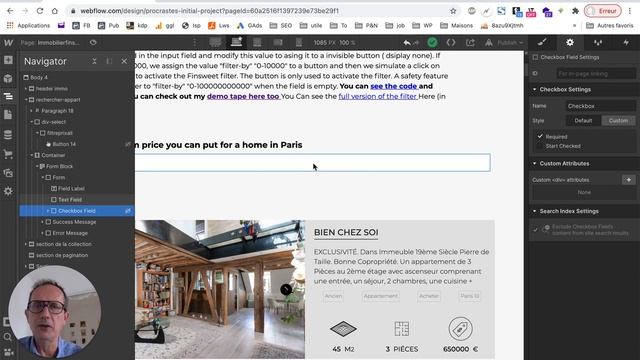Switch to Element Settings gear tab
Viewport: 640px width, 360px height.
[x=570, y=42]
